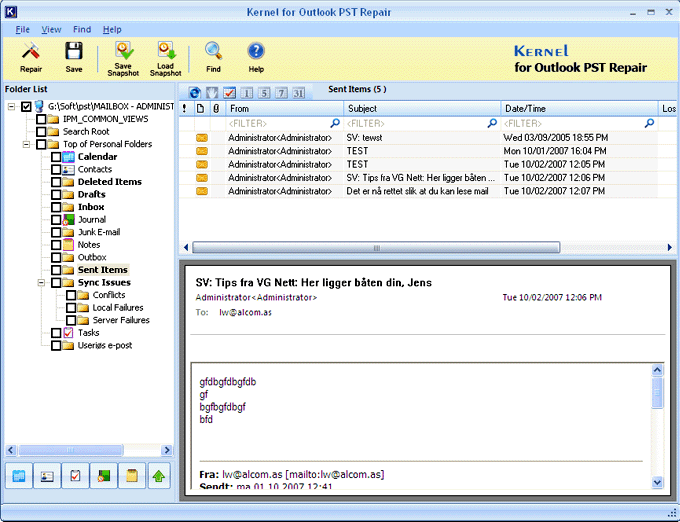Sort by the From column header
680x522 pixels.
point(284,108)
